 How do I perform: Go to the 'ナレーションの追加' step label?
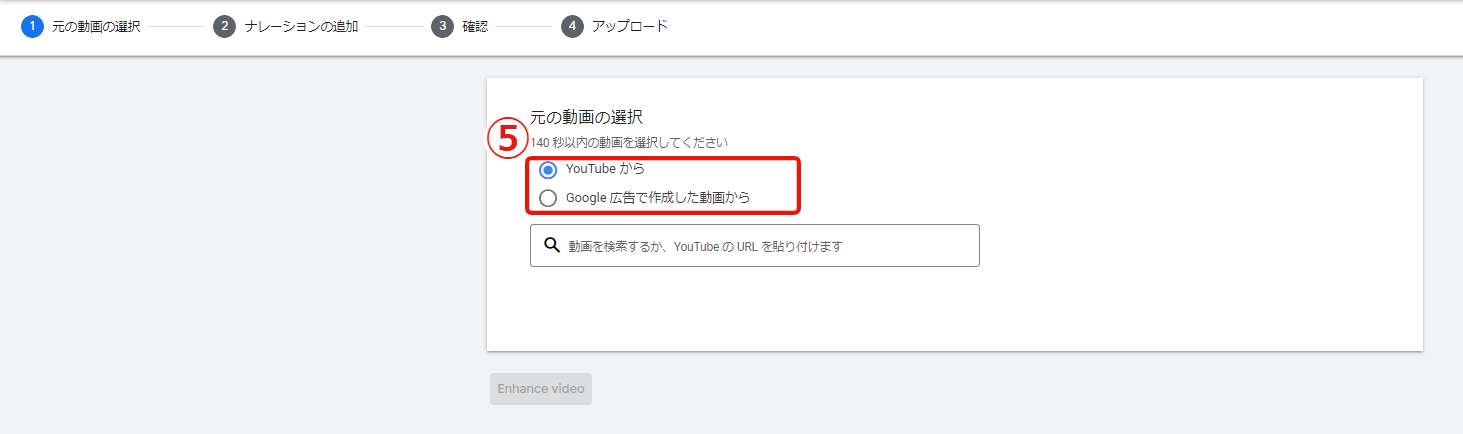coord(301,27)
